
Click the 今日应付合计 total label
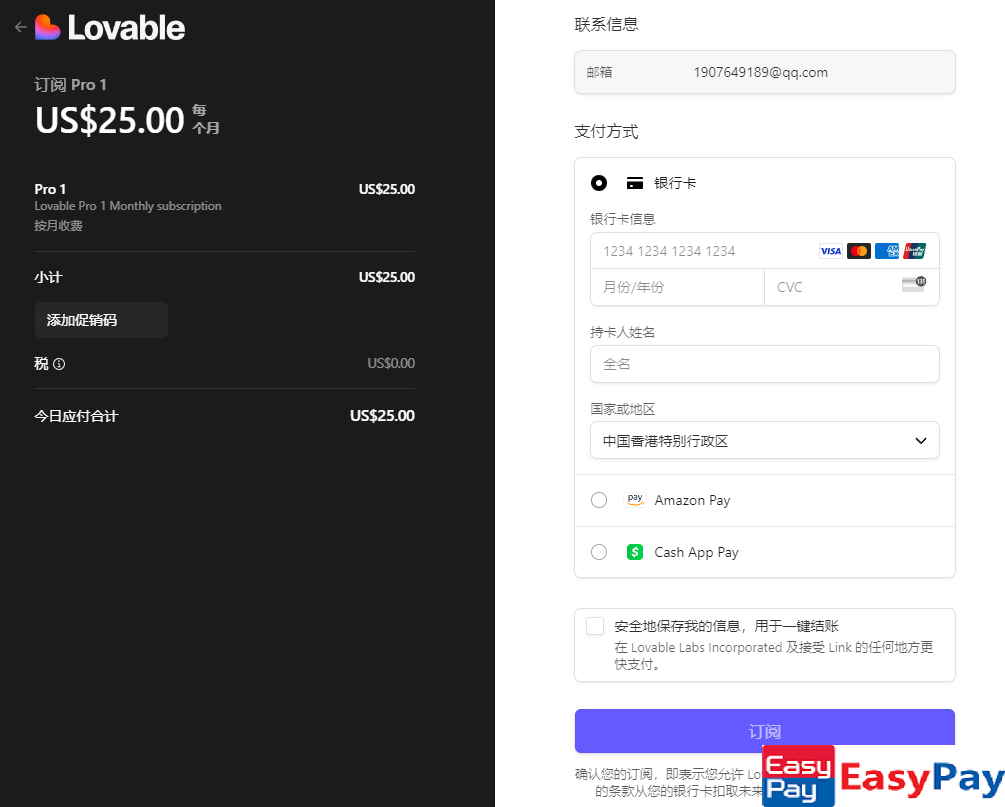pos(76,416)
